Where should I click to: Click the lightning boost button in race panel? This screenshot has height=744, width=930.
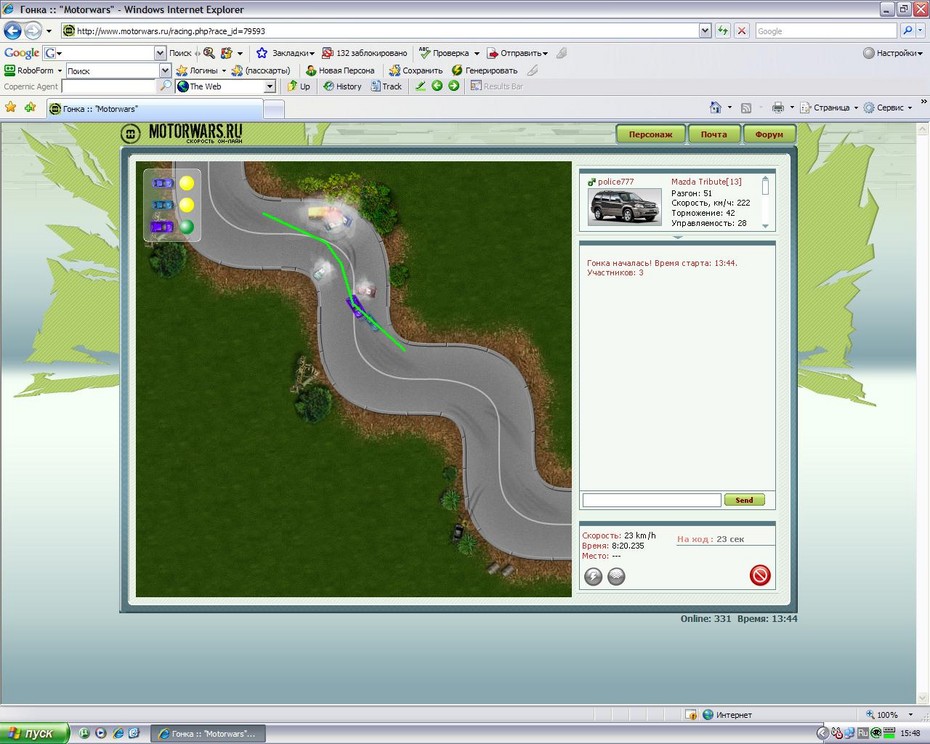pyautogui.click(x=593, y=576)
